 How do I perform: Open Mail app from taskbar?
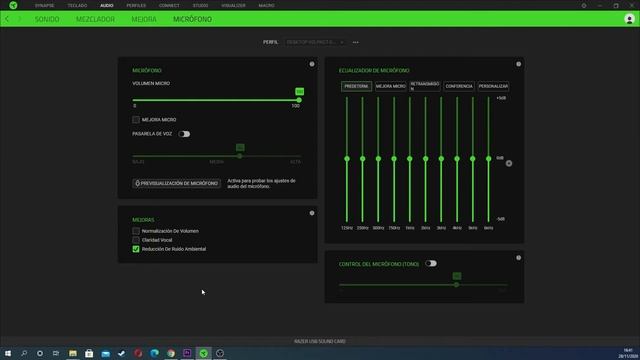105,353
